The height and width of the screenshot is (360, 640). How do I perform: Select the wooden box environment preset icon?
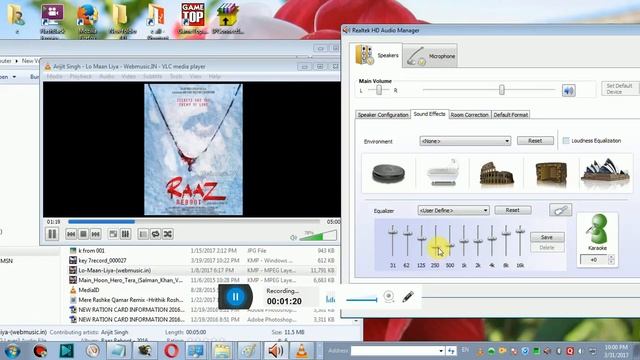[551, 173]
